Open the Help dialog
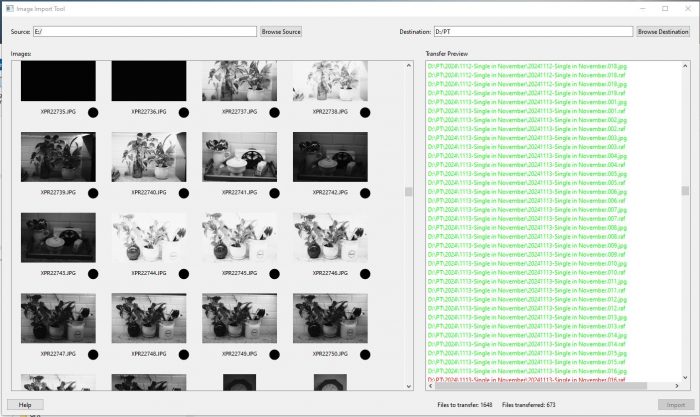Viewport: 700px width, 417px height. [25, 403]
